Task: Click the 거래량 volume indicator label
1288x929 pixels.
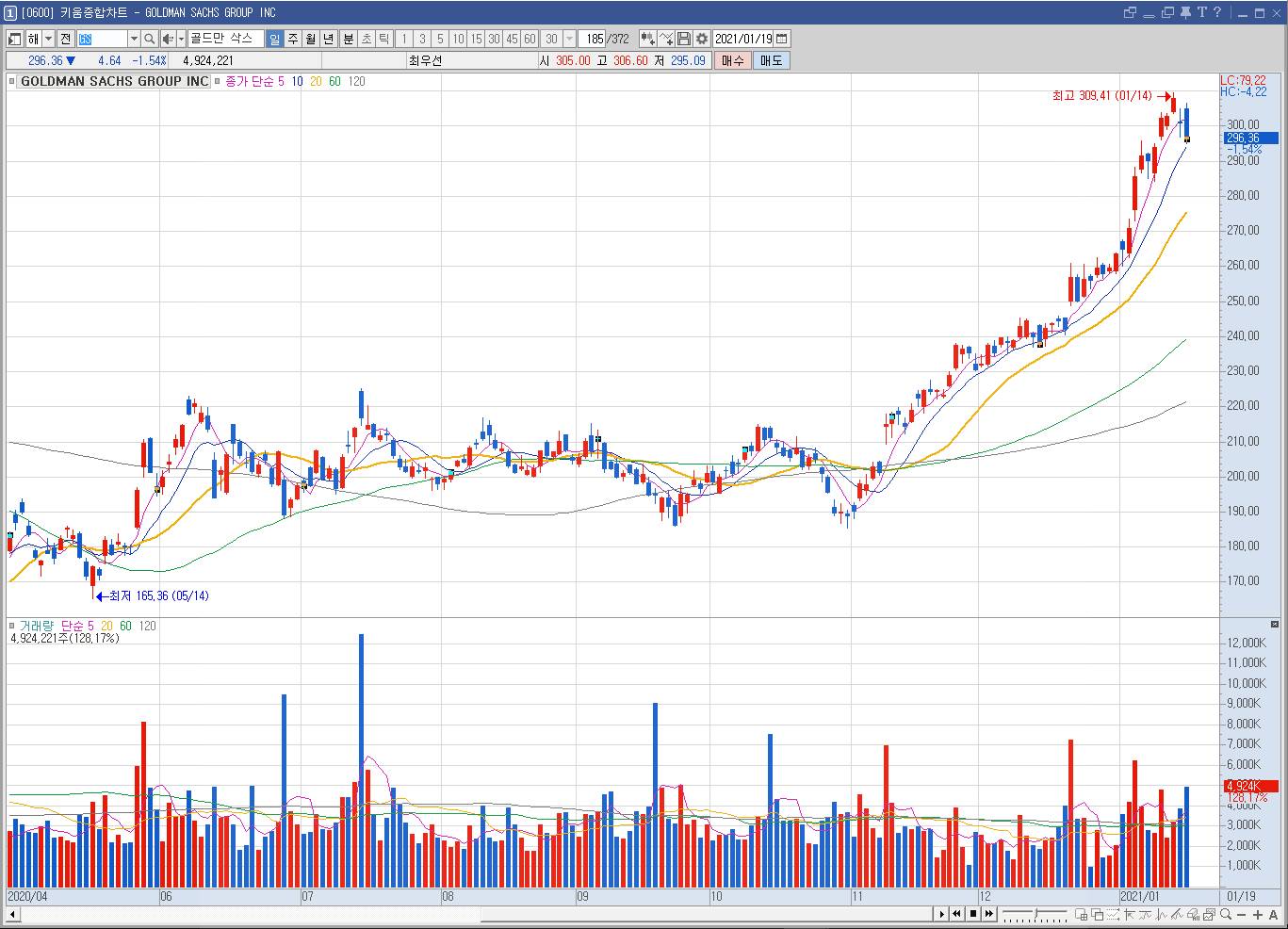Action: click(38, 626)
